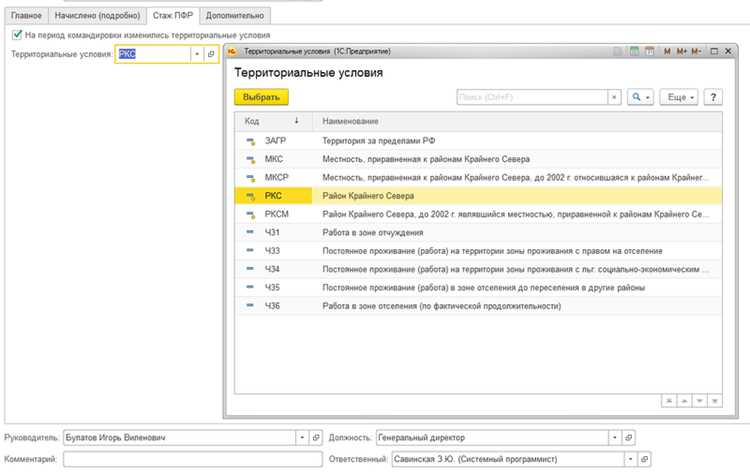Toggle the territorial conditions changed checkbox
This screenshot has width=750, height=474.
17,35
